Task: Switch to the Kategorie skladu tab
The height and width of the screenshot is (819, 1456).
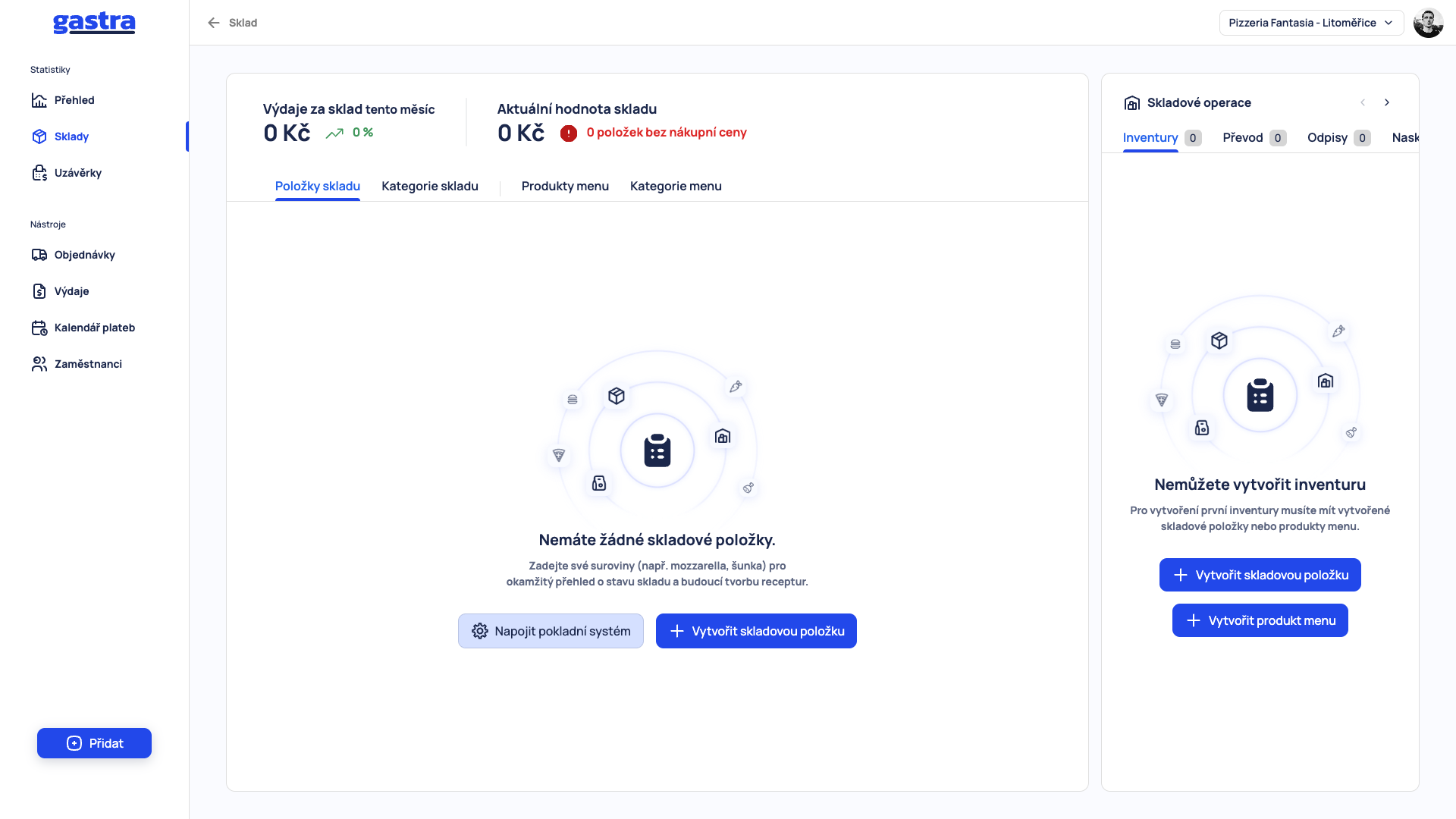Action: [430, 187]
